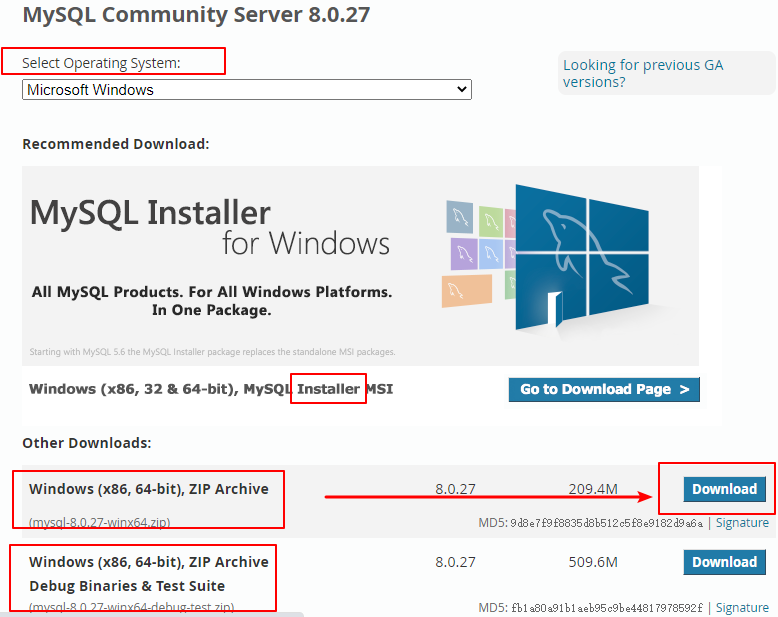Click version 8.0.27 in the first ZIP row
This screenshot has width=778, height=617.
coord(455,490)
